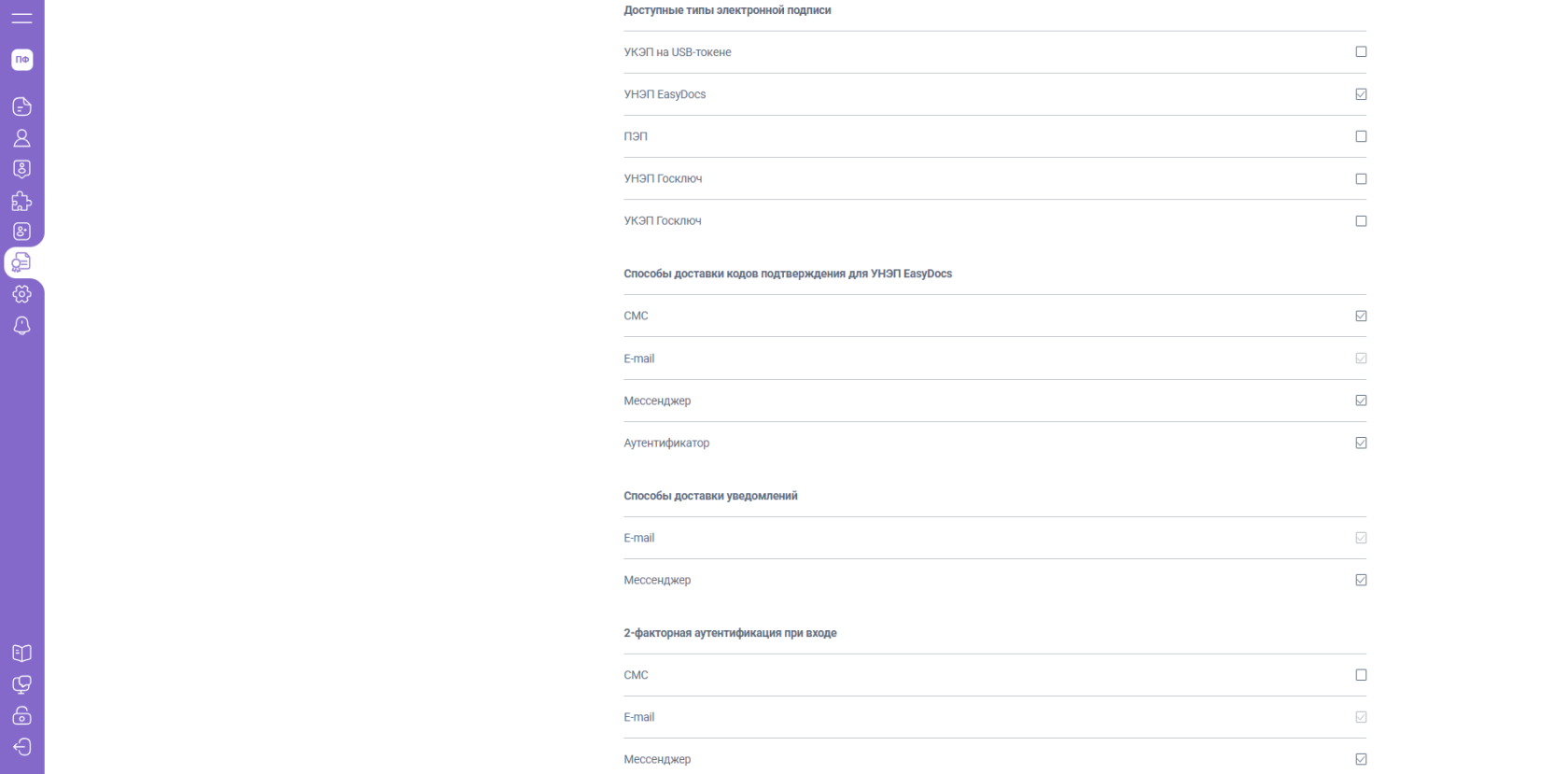This screenshot has height=774, width=1568.
Task: Enable the ПЭП signature checkbox
Action: pos(1361,136)
